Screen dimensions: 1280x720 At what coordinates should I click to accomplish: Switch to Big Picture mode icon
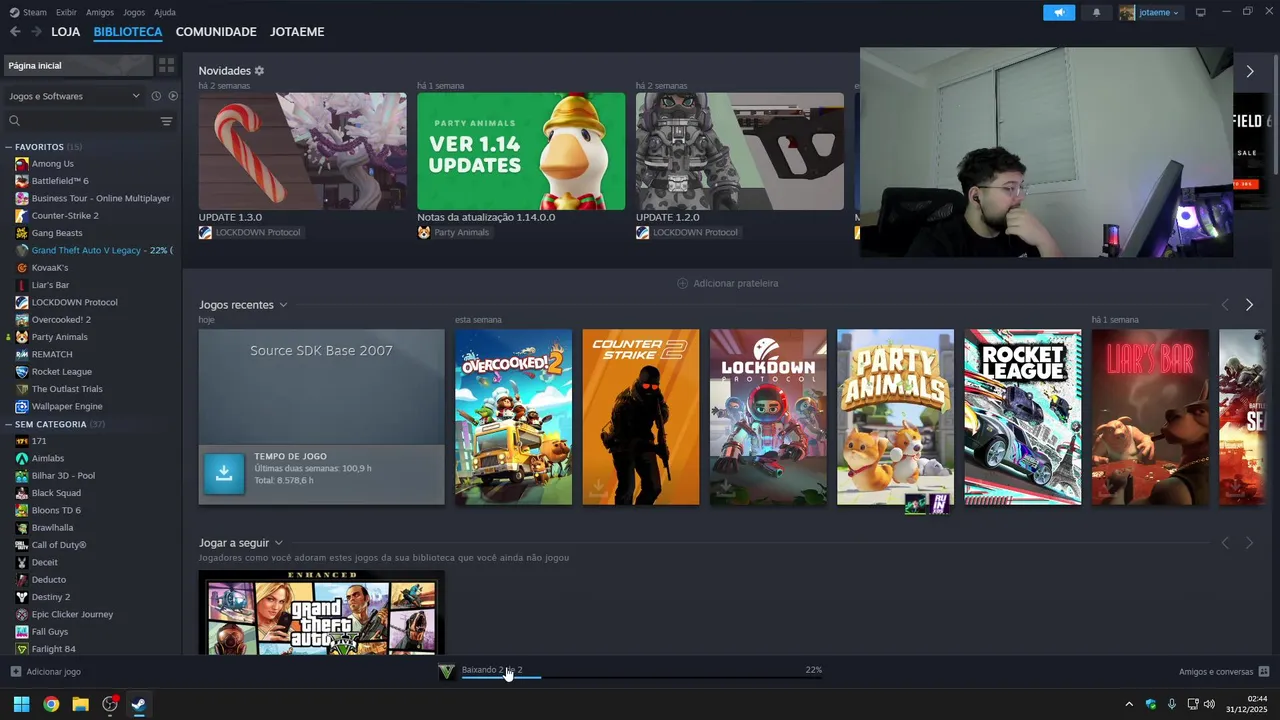[x=1200, y=12]
